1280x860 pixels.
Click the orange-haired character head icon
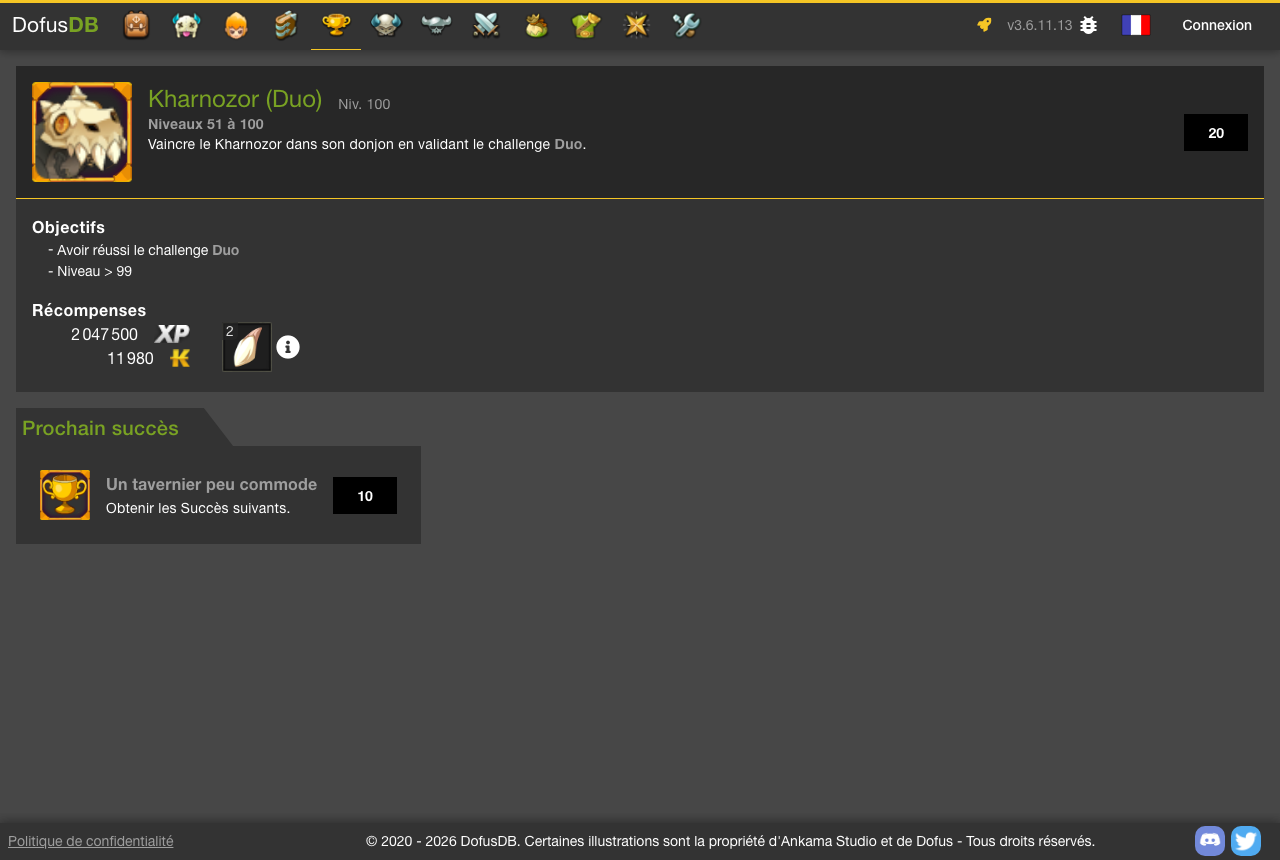(x=236, y=25)
